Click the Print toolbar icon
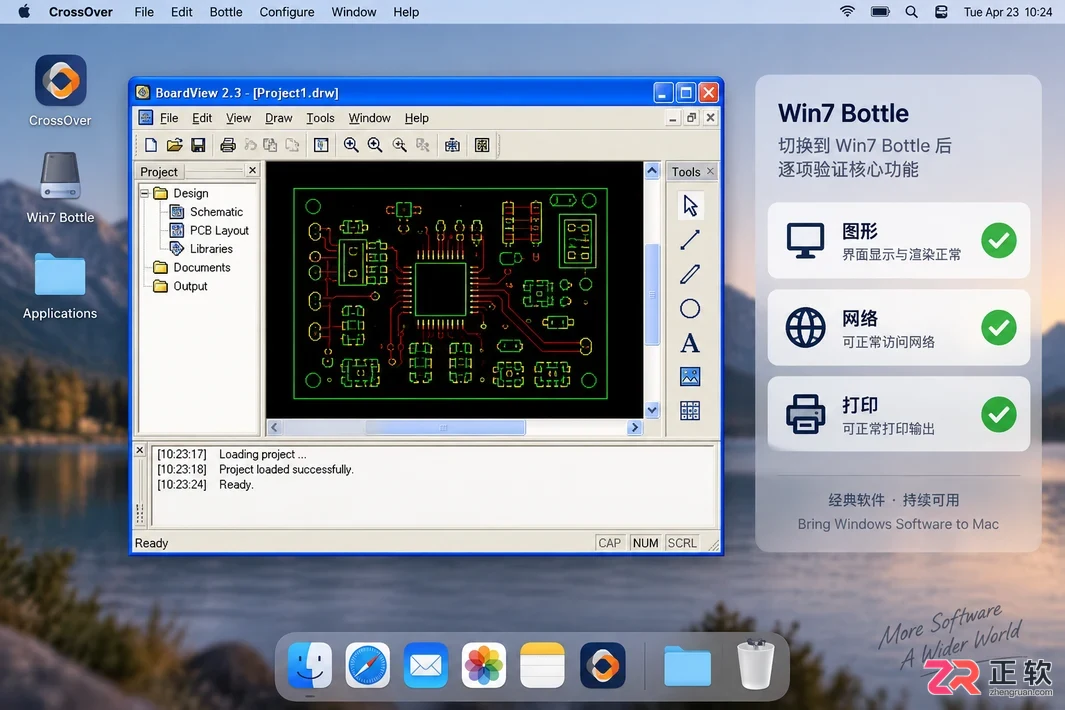Viewport: 1065px width, 710px height. 228,145
